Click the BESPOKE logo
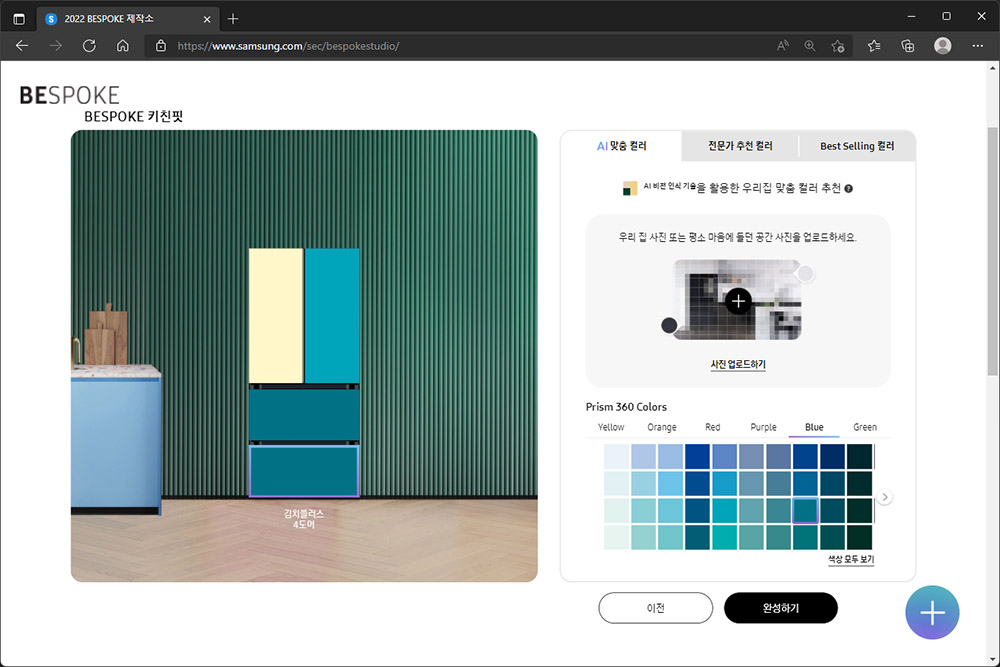The height and width of the screenshot is (667, 1000). (70, 95)
